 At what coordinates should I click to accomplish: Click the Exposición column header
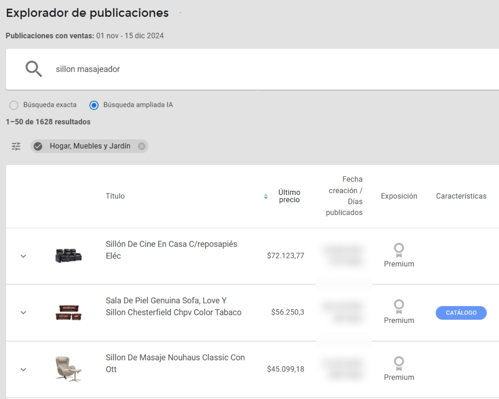399,196
